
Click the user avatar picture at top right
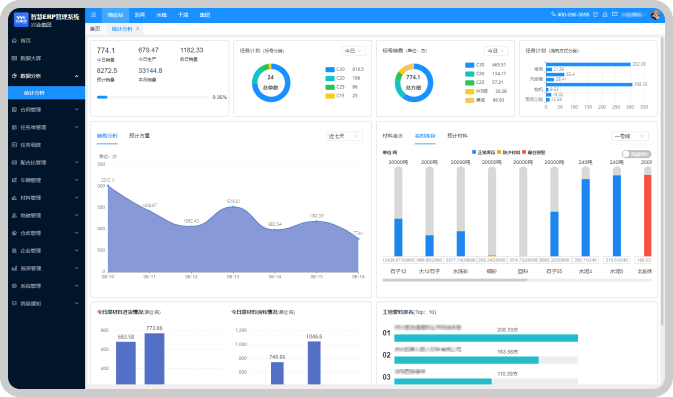(x=655, y=15)
